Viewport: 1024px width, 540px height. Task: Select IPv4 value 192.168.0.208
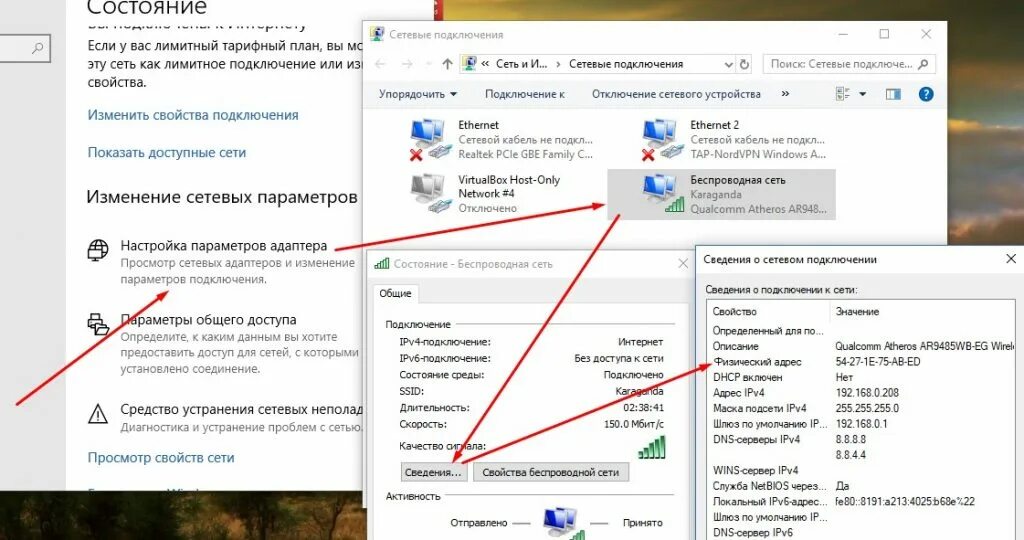tap(867, 393)
